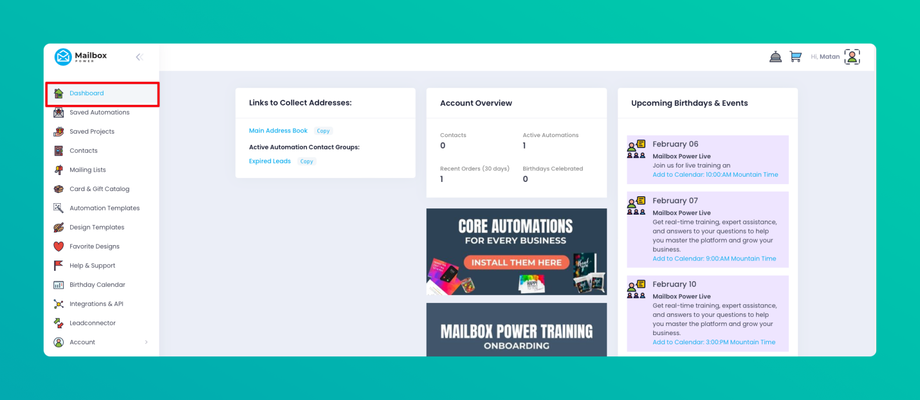Open the Contacts page
920x400 pixels.
(83, 151)
